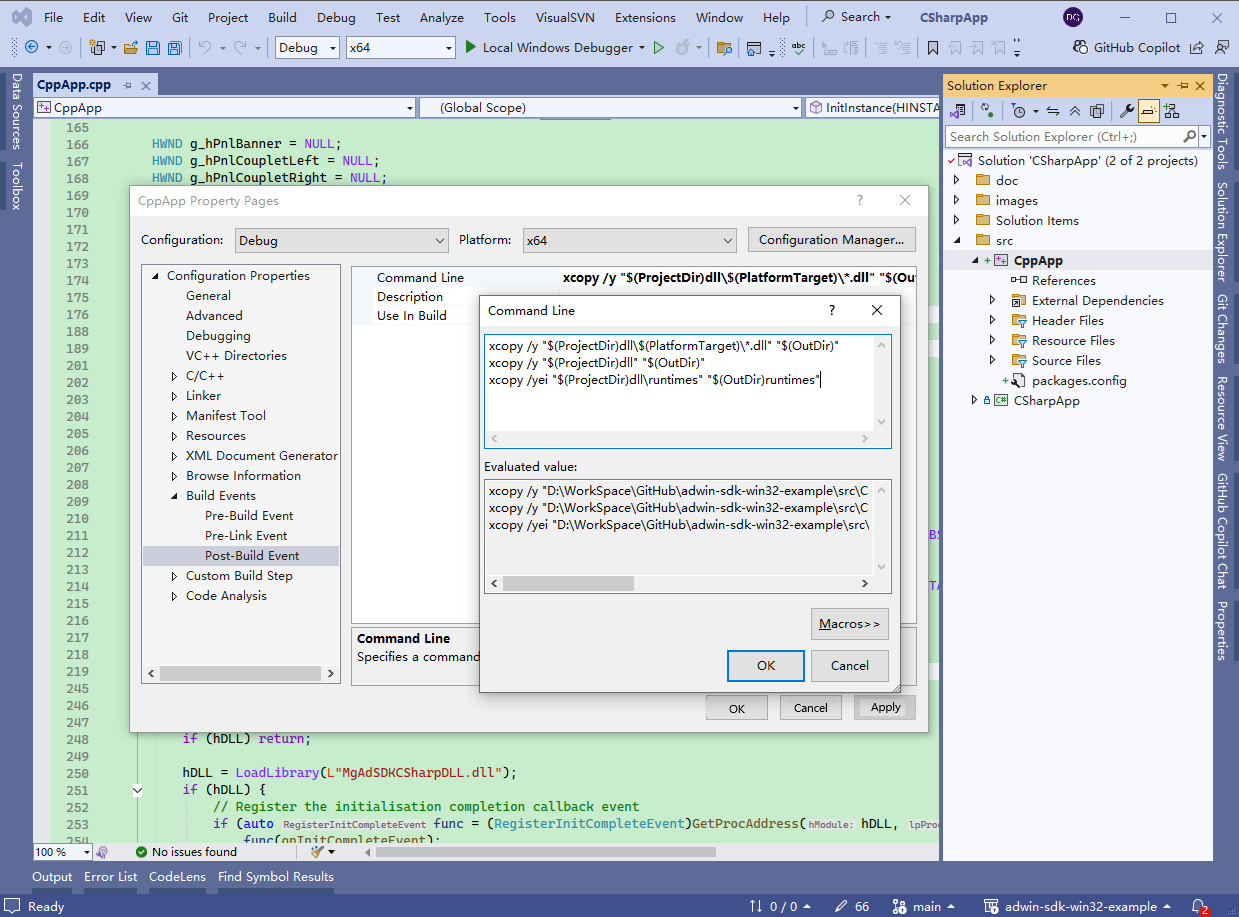This screenshot has width=1239, height=917.
Task: Toggle Show All Files in Solution Explorer
Action: (1097, 111)
